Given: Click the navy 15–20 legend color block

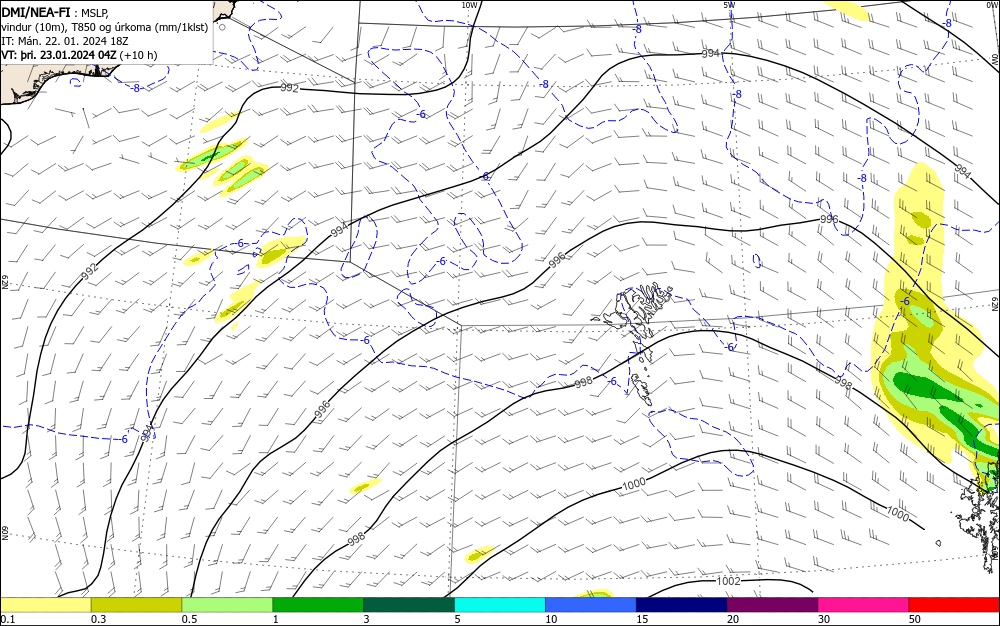Looking at the screenshot, I should click(682, 605).
